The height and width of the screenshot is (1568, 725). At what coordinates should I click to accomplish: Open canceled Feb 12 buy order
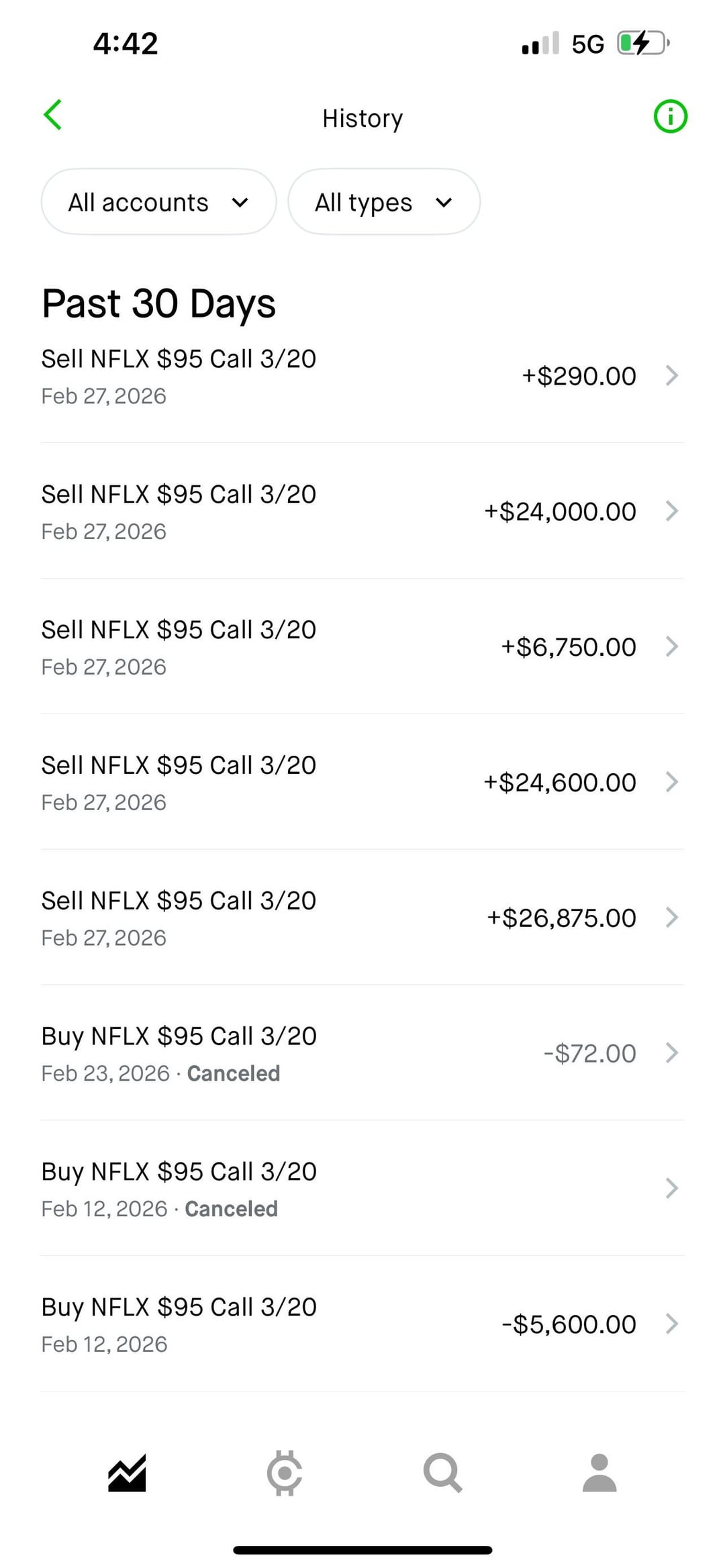click(x=362, y=1189)
